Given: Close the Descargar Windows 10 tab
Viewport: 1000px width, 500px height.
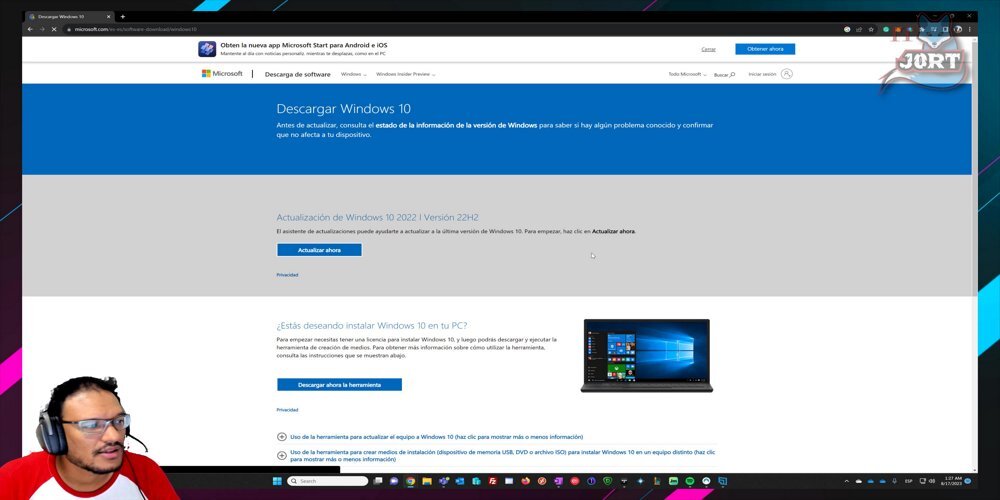Looking at the screenshot, I should click(109, 17).
